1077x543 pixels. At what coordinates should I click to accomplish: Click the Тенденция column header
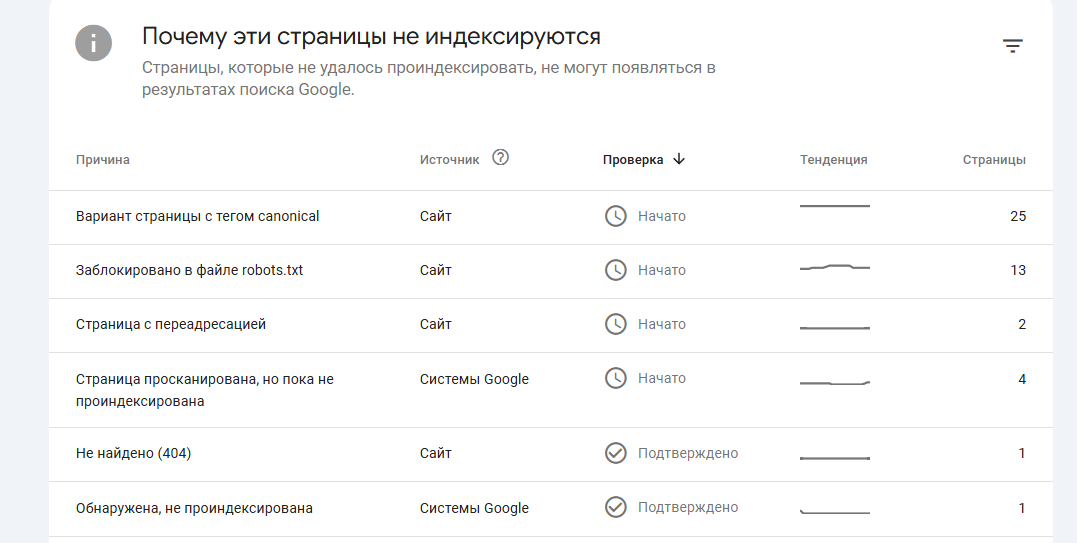click(x=834, y=160)
